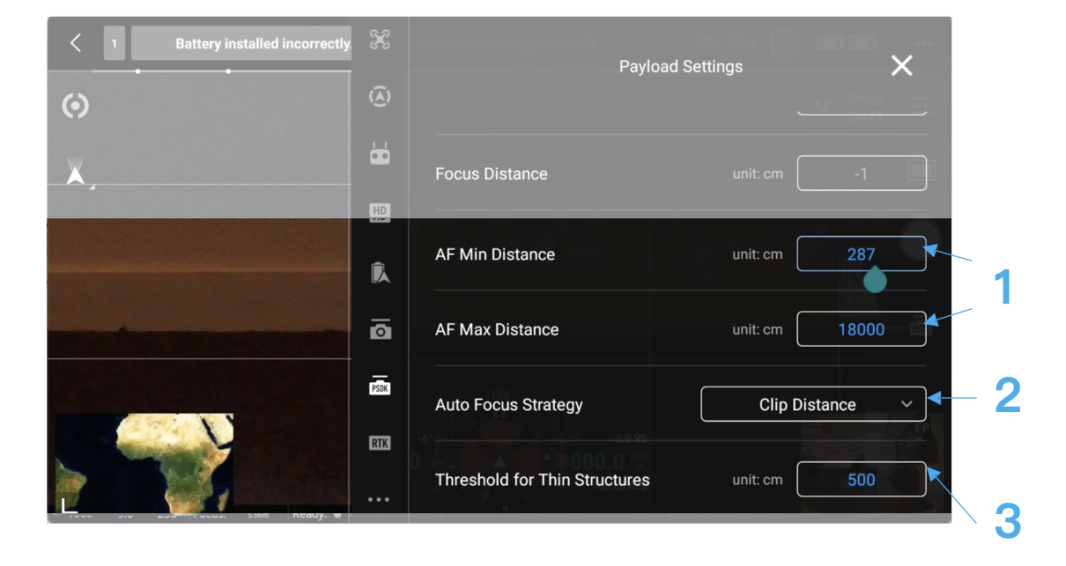Go back using the left arrow
This screenshot has width=1066, height=566.
76,43
